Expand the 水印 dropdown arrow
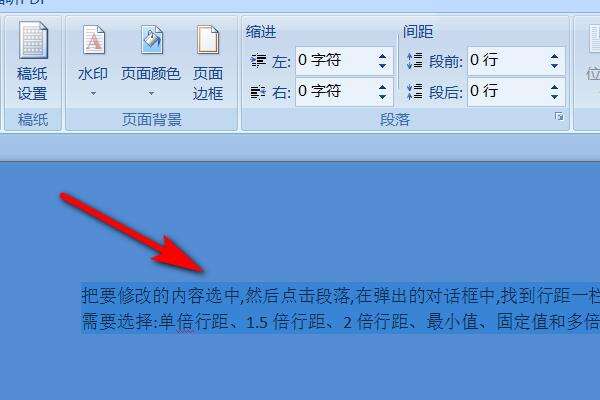Viewport: 600px width, 400px height. point(93,93)
